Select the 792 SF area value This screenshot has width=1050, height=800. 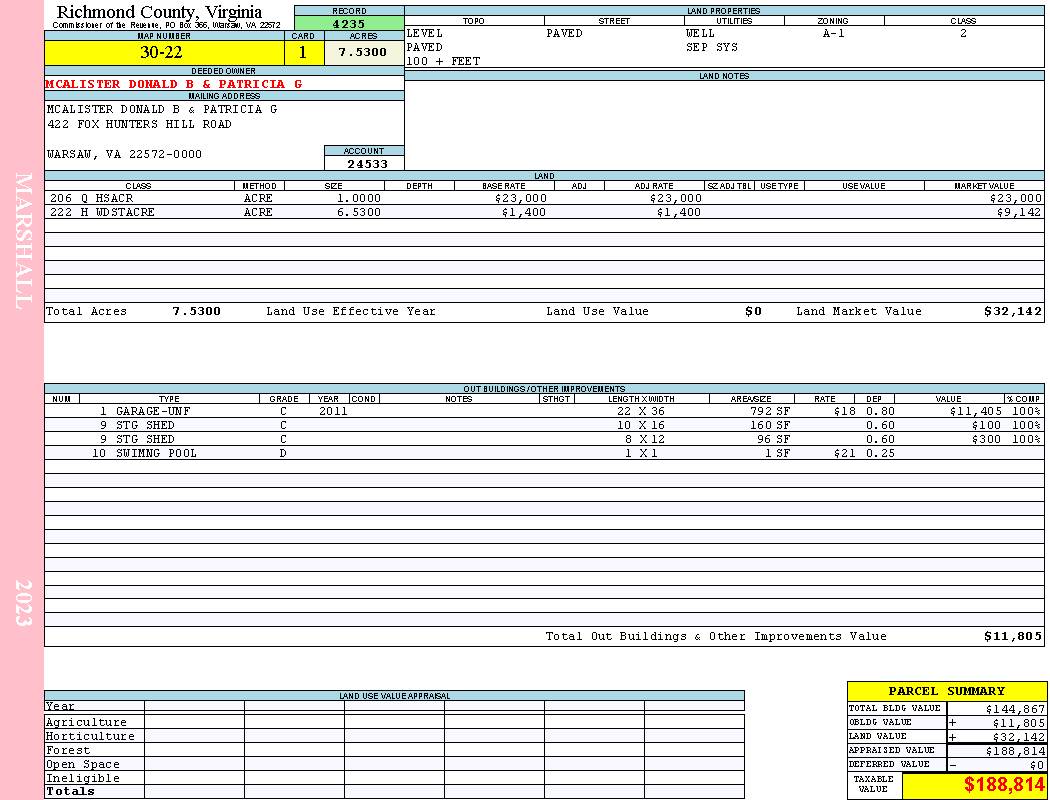click(x=770, y=412)
